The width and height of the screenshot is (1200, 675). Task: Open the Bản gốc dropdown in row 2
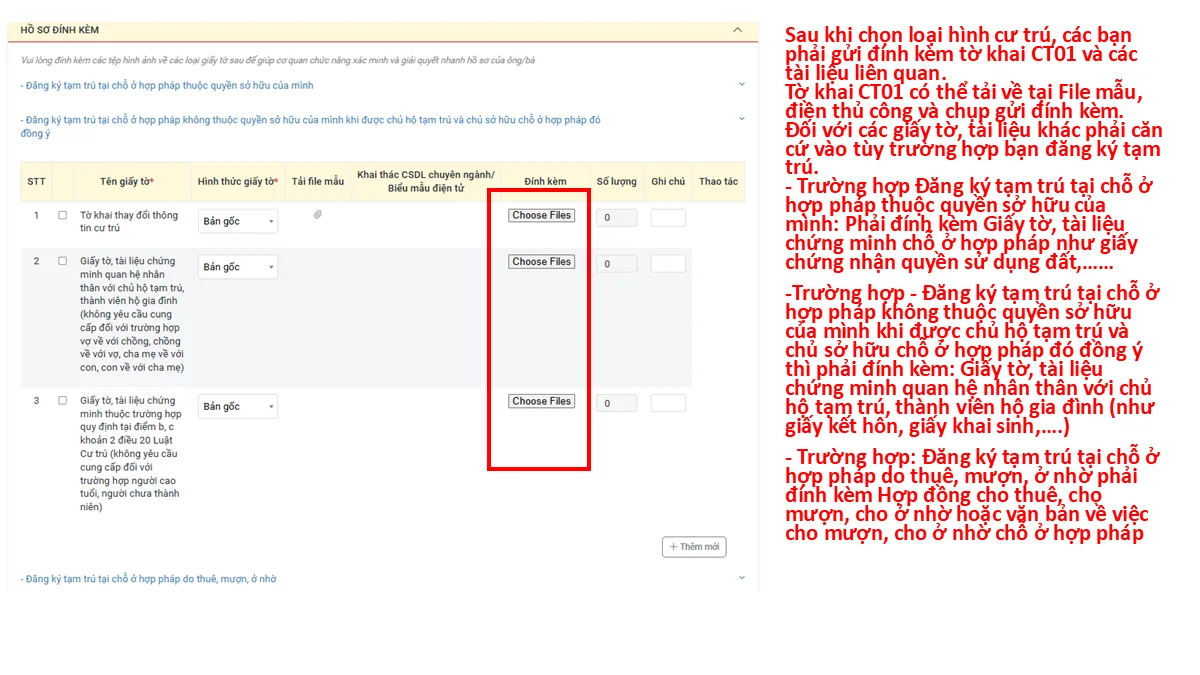238,267
